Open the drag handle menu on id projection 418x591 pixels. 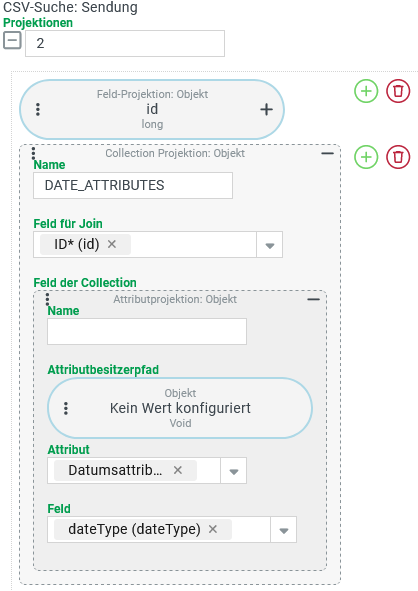pos(38,109)
